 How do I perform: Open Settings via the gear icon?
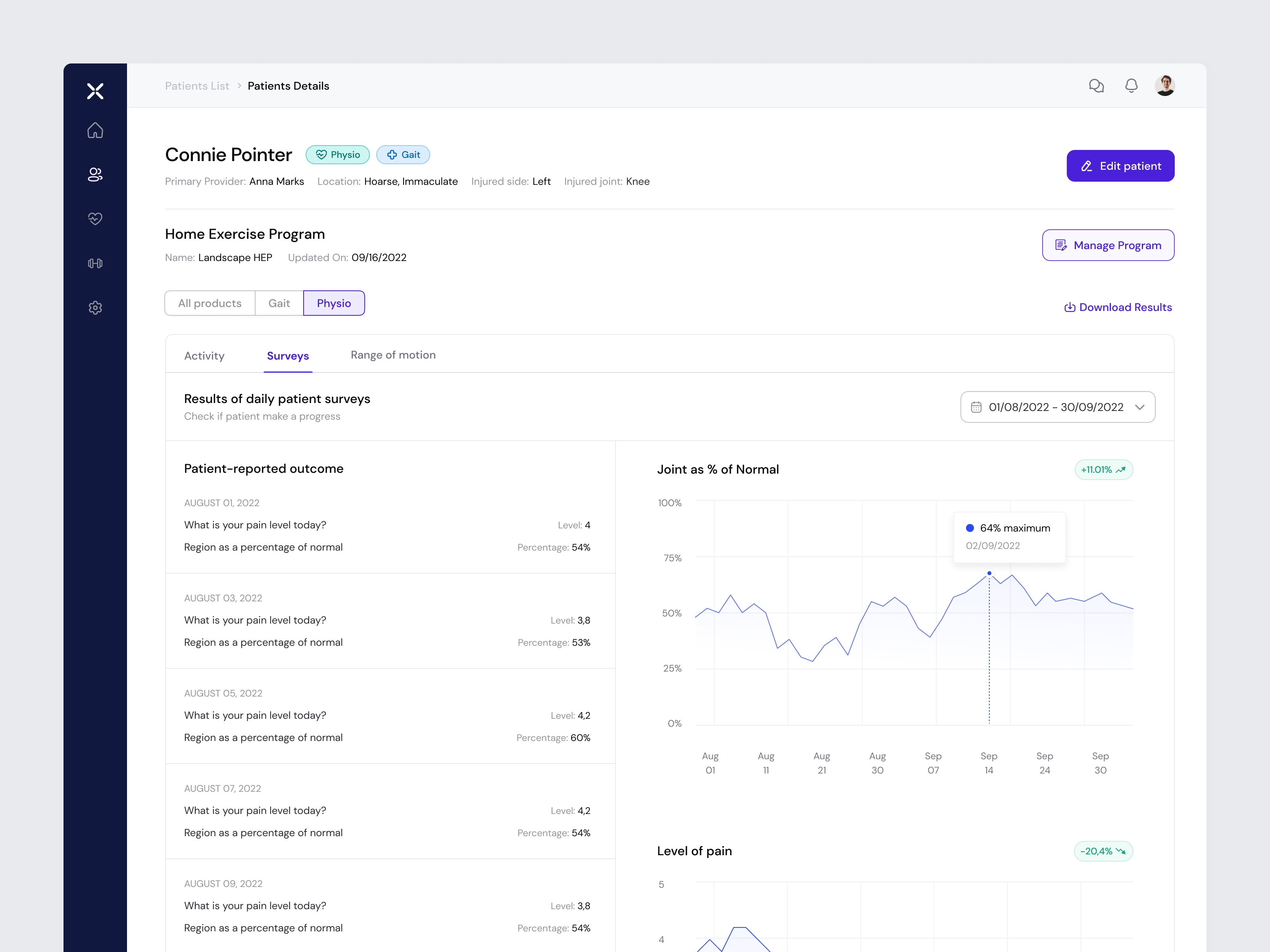coord(95,307)
